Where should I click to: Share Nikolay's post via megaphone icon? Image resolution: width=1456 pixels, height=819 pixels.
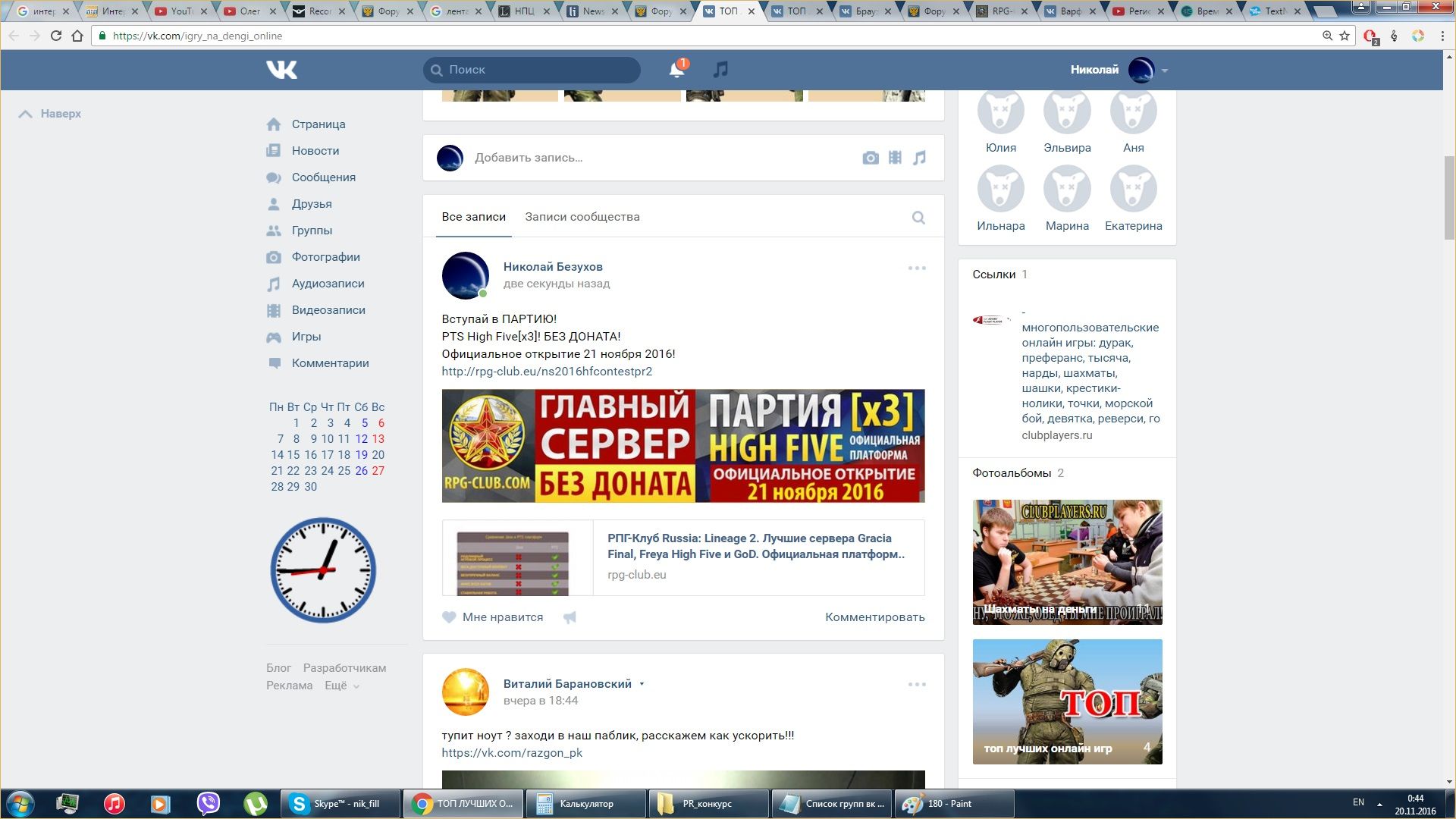pyautogui.click(x=570, y=617)
